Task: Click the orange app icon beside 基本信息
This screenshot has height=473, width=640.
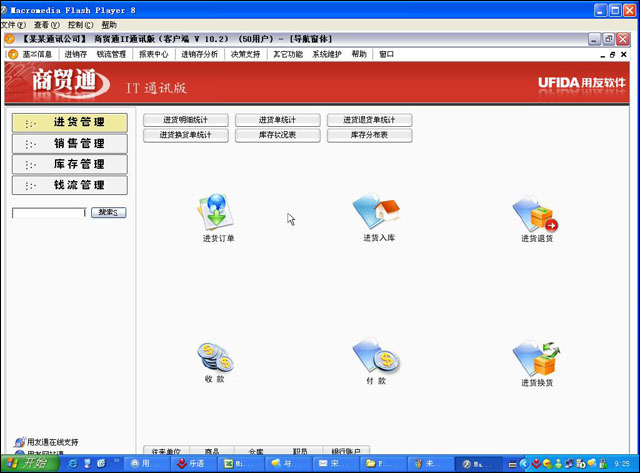Action: 13,54
